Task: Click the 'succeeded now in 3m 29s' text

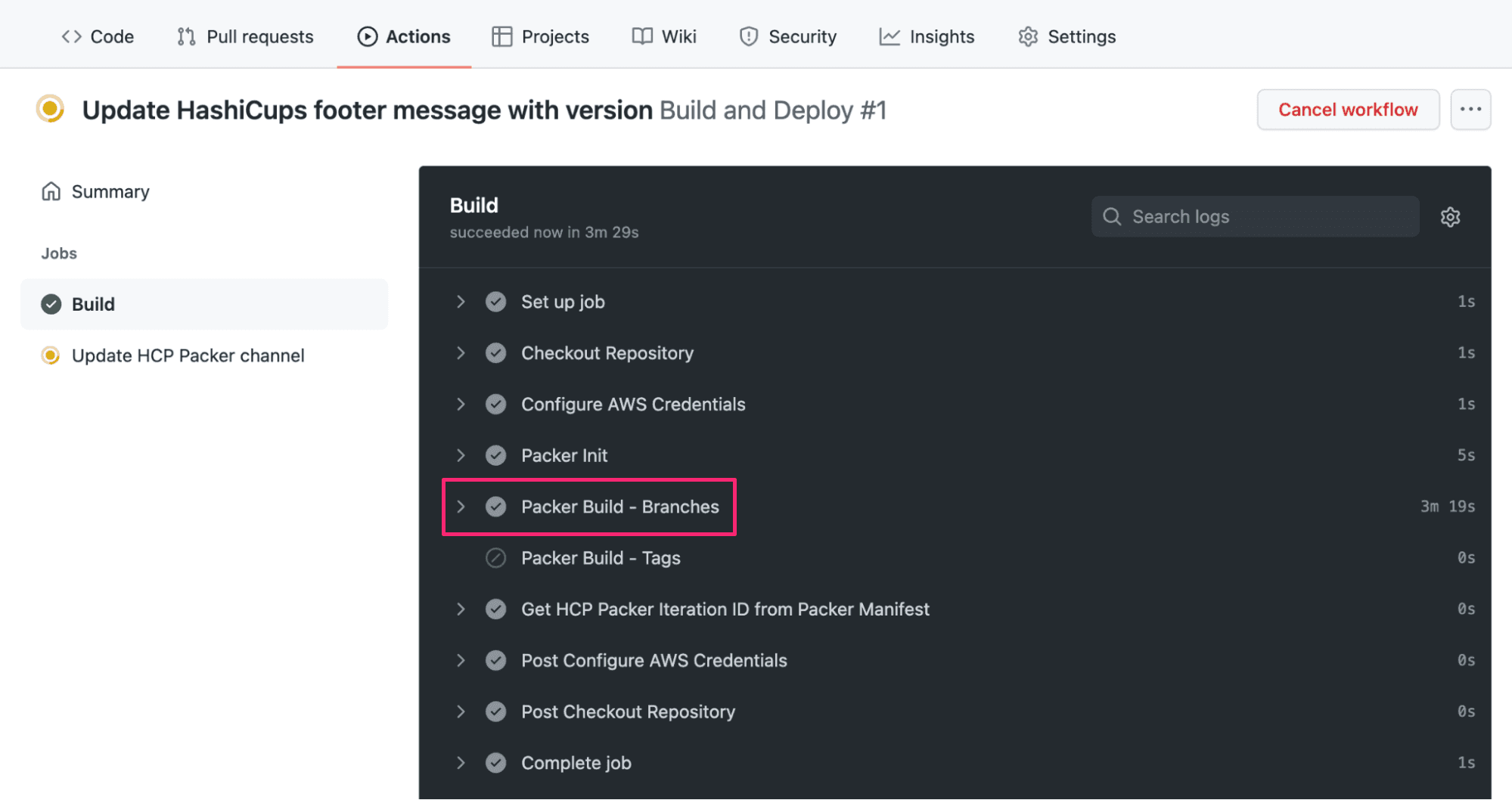Action: pos(544,232)
